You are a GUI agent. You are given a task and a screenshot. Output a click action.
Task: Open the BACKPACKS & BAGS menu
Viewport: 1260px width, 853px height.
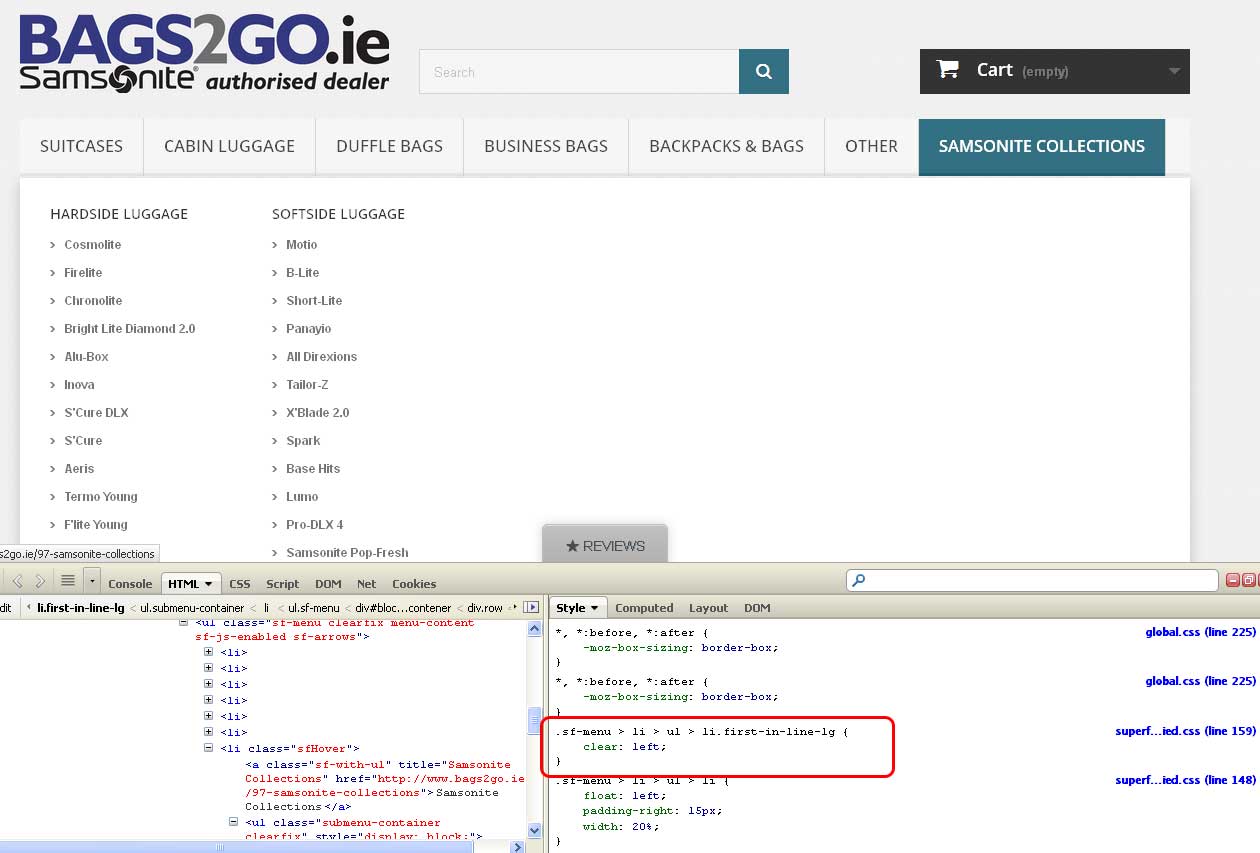point(726,146)
